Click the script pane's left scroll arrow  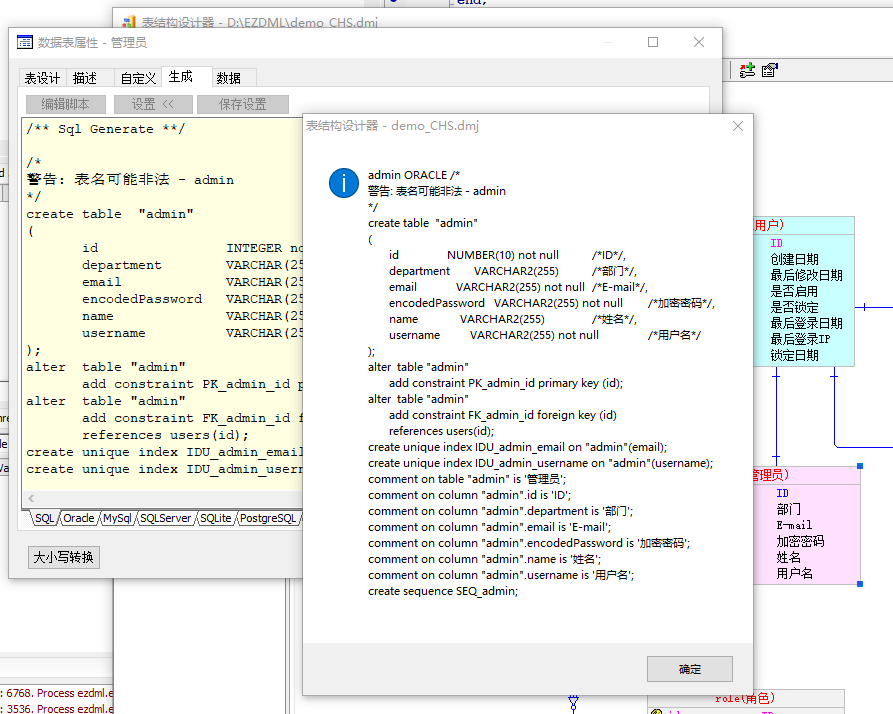point(31,498)
